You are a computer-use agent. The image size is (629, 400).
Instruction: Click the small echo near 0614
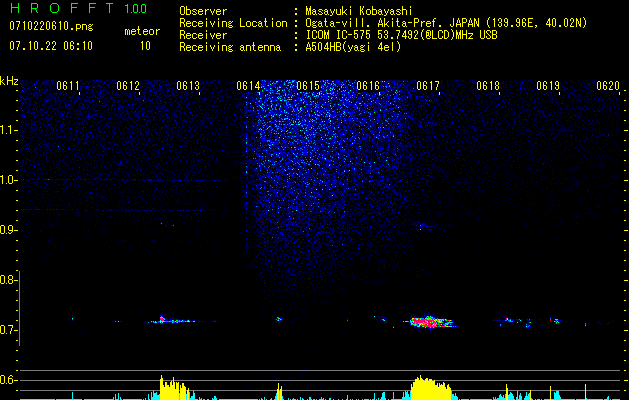pos(278,319)
